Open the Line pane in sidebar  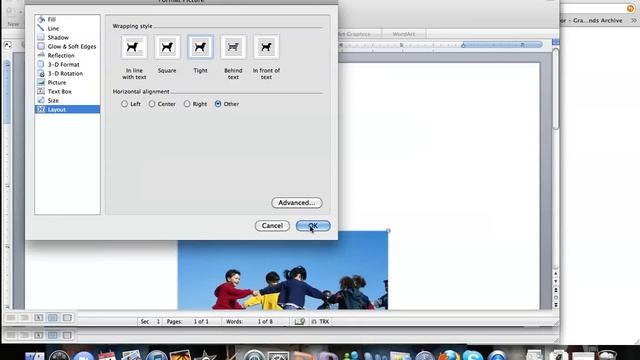pyautogui.click(x=67, y=28)
